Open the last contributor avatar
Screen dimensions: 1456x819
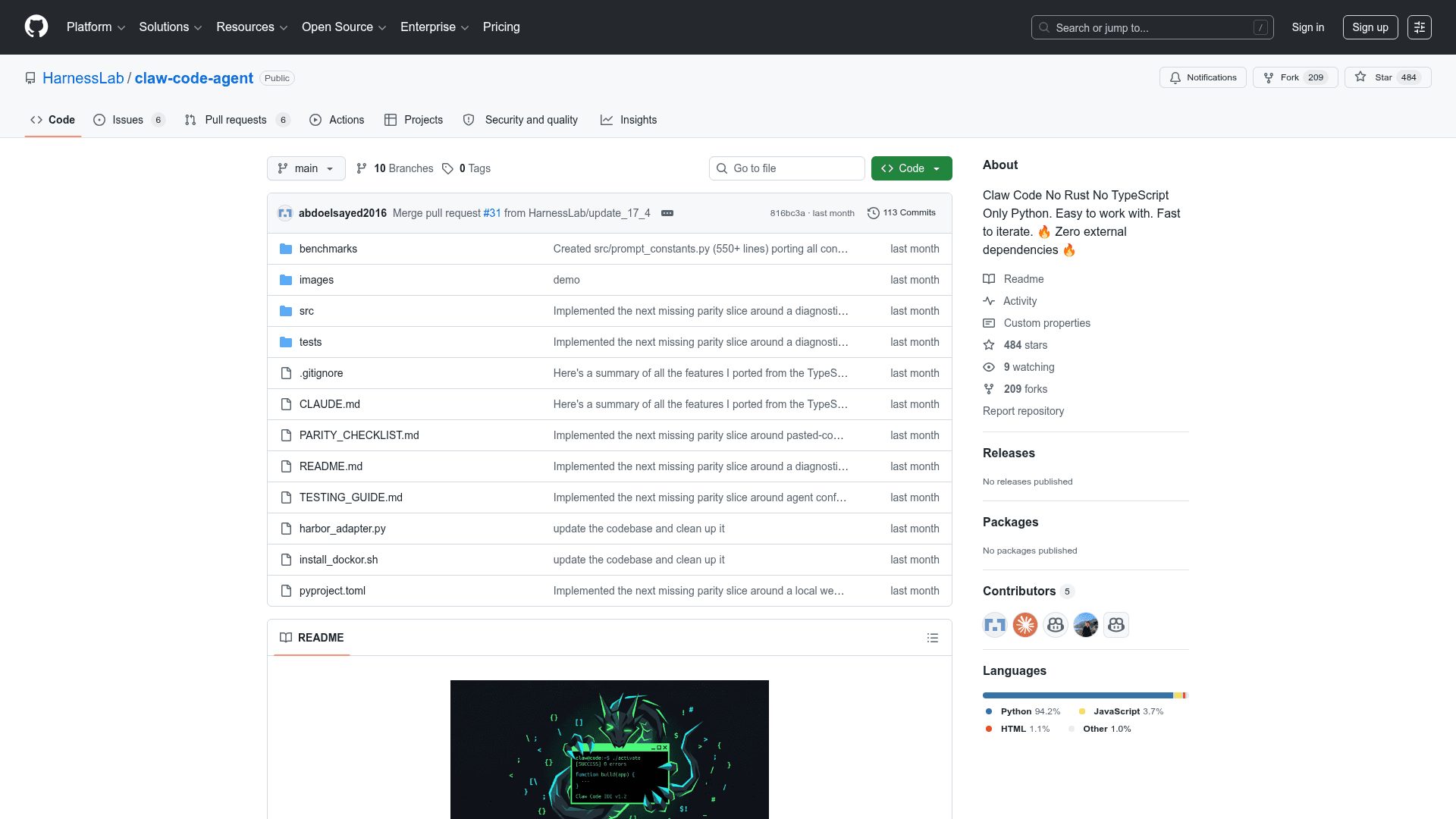point(1116,625)
